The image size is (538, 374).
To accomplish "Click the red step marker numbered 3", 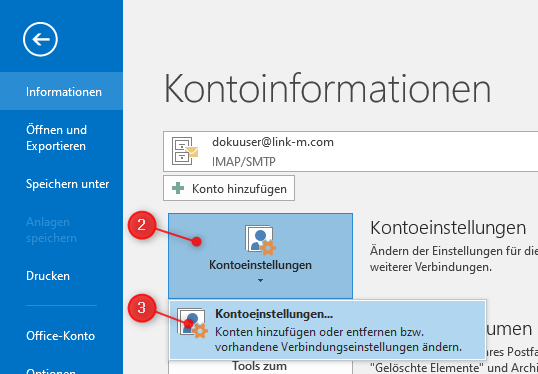I will pos(142,308).
